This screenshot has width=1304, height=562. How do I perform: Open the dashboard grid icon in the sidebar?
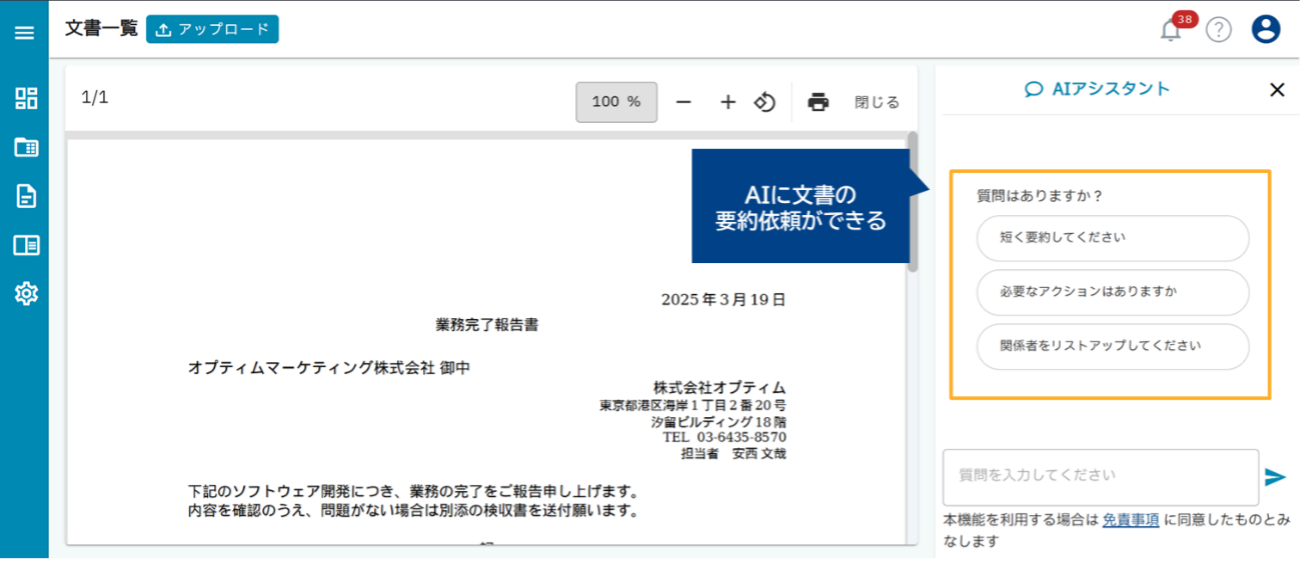(x=26, y=98)
